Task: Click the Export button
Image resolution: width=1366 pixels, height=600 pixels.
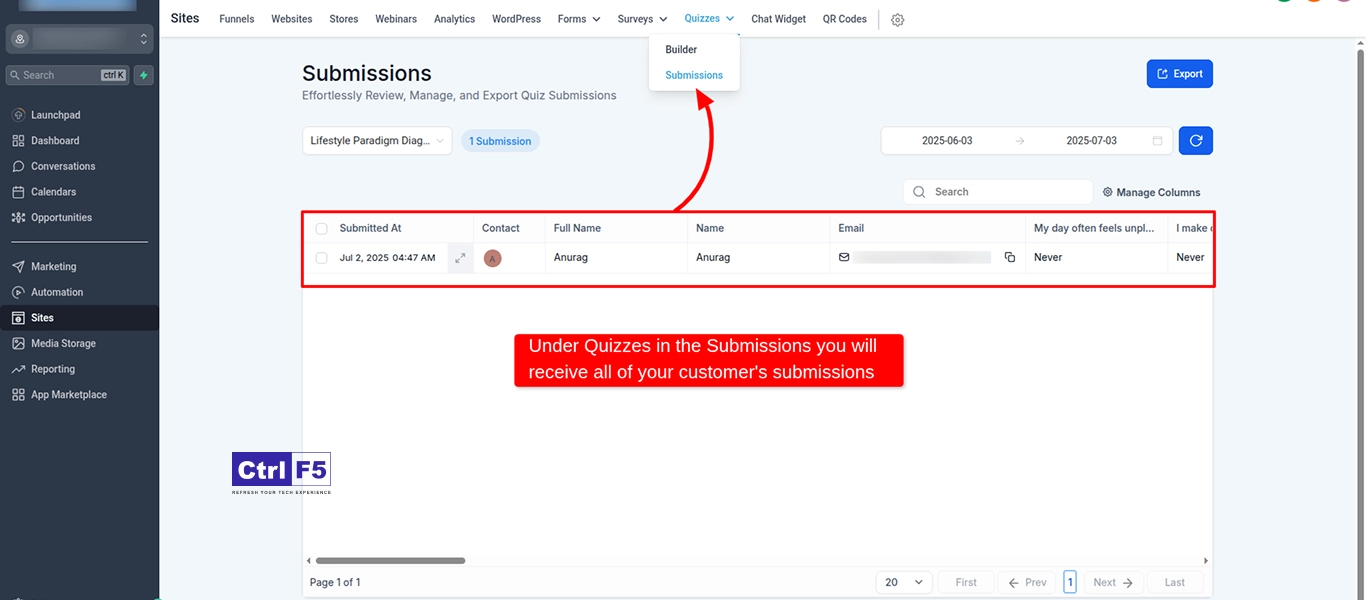Action: point(1179,74)
